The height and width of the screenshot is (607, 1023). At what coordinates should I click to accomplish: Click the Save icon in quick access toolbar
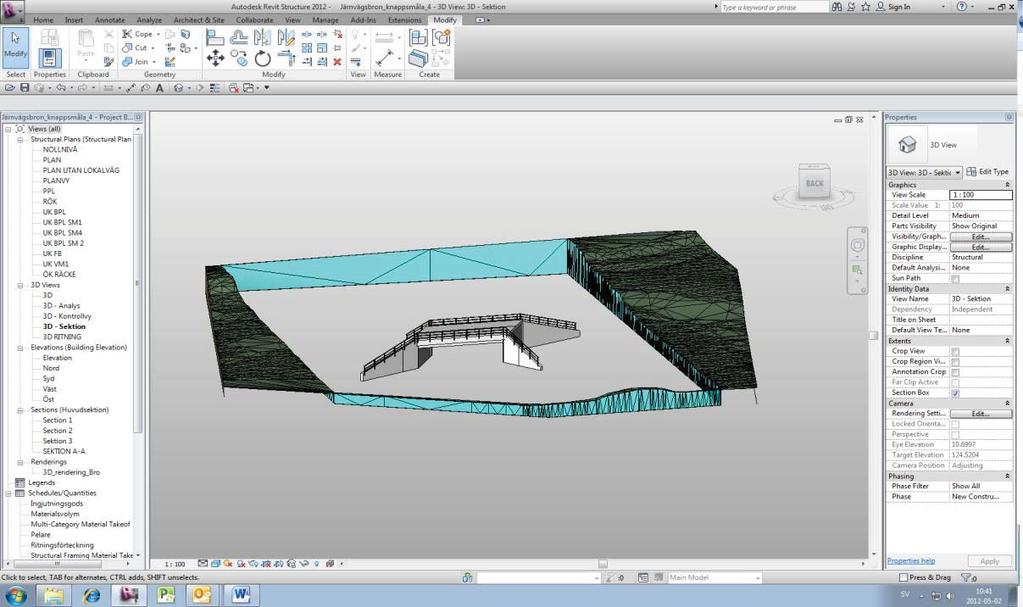point(25,87)
